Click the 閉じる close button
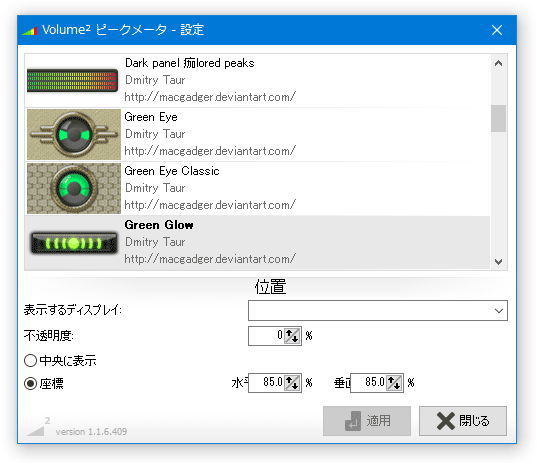 tap(463, 421)
